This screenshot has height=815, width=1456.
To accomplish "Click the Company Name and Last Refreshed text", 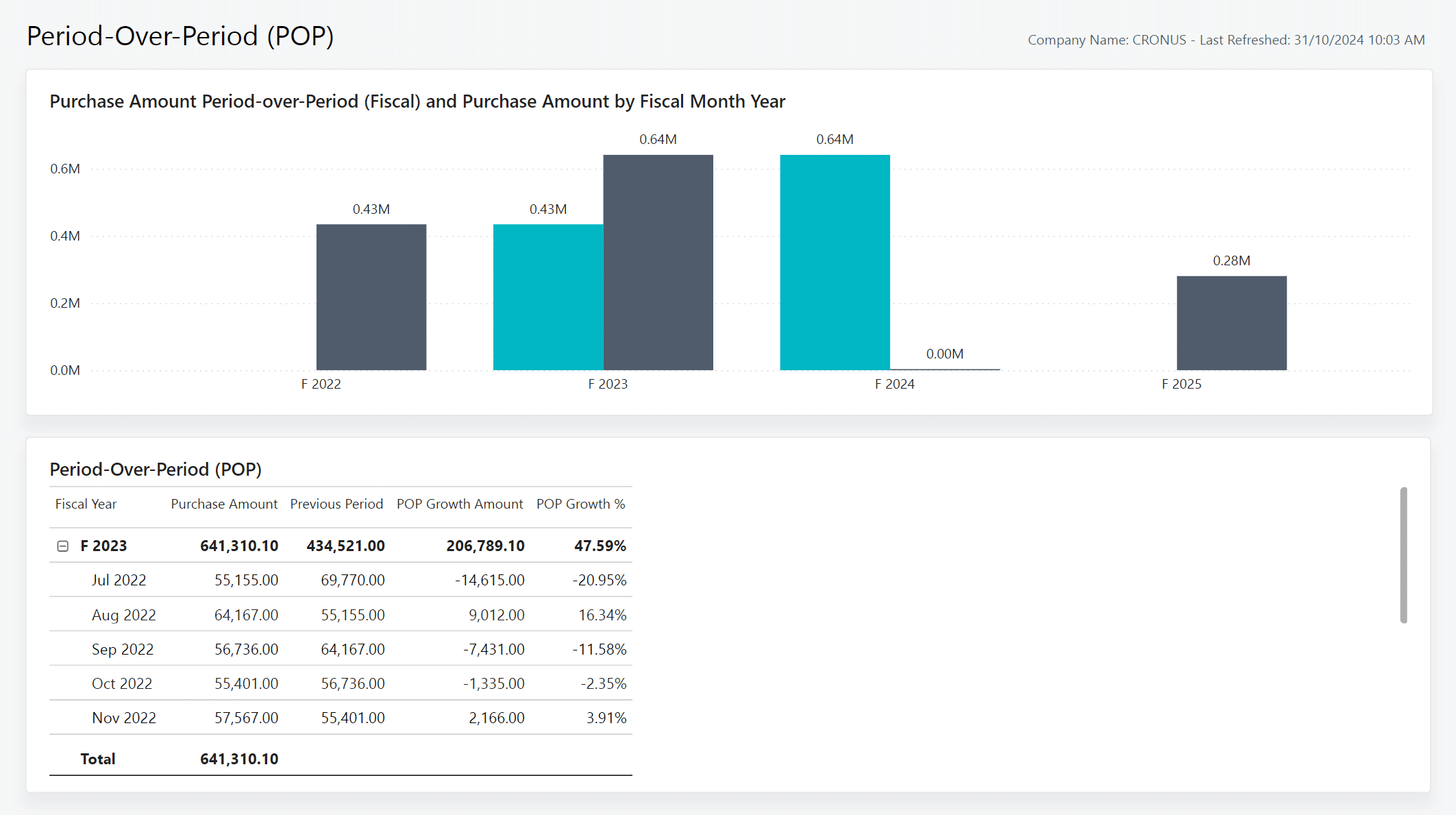I will (x=1226, y=40).
